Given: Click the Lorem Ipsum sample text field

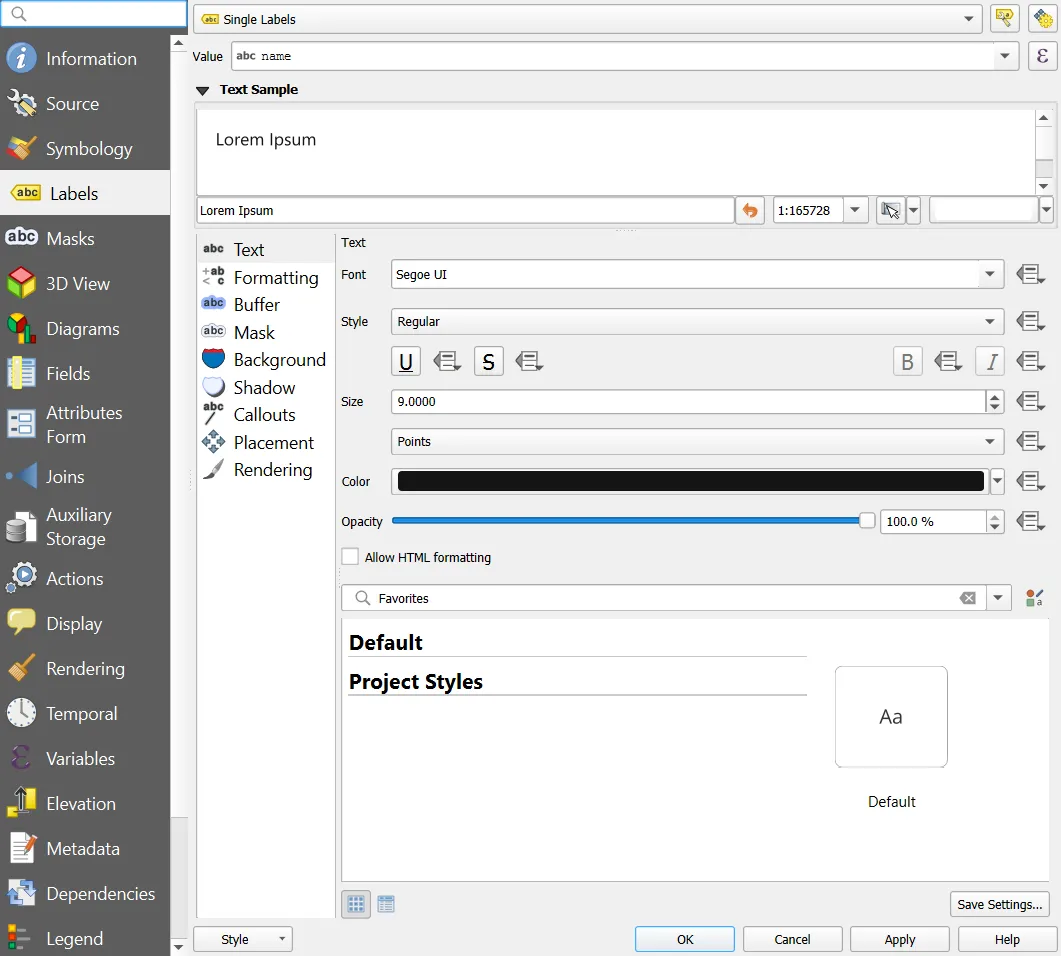Looking at the screenshot, I should point(466,210).
